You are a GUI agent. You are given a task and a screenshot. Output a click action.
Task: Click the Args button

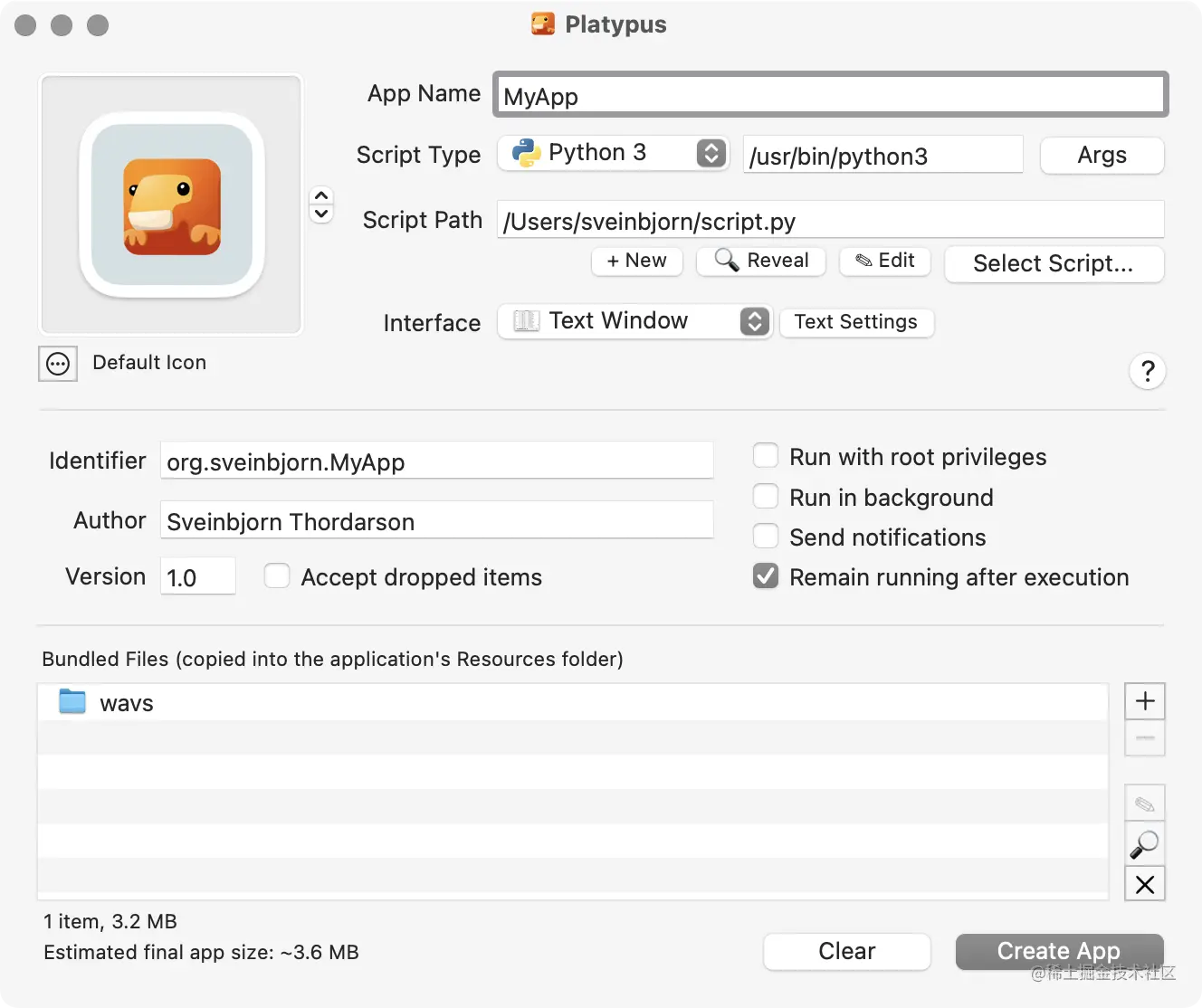click(x=1102, y=156)
